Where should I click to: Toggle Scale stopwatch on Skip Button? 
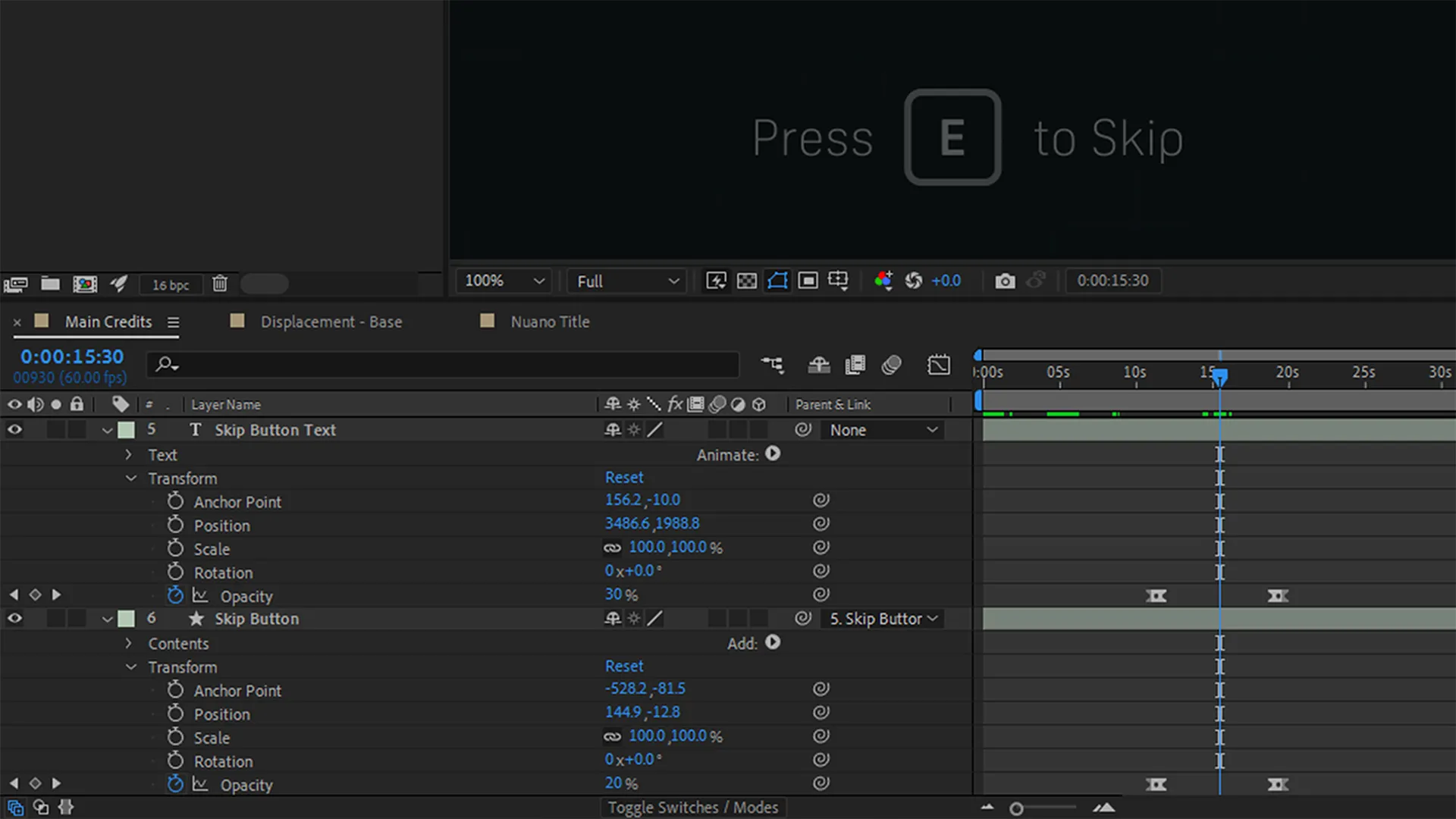(x=175, y=737)
